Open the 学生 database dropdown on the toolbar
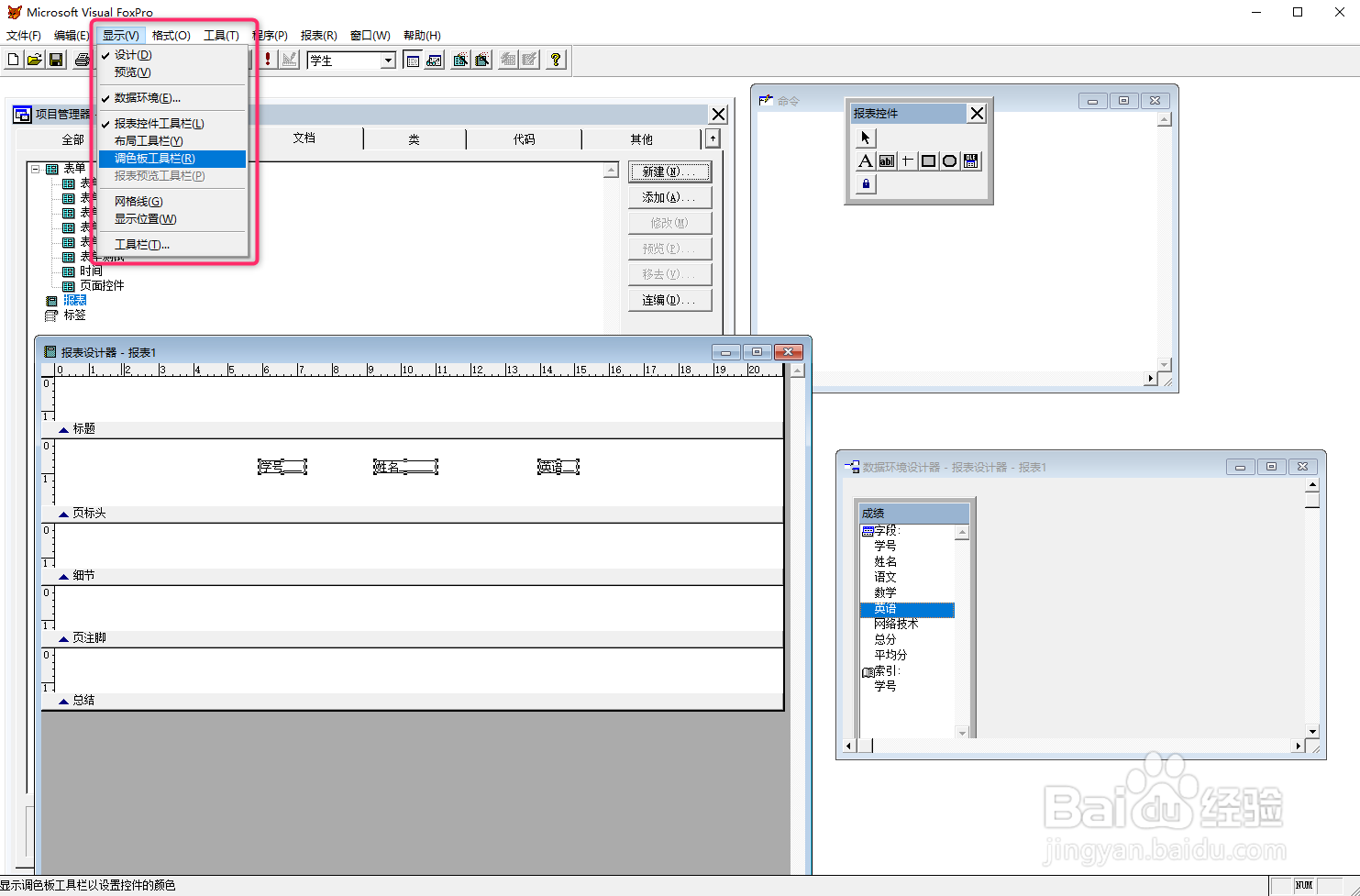The width and height of the screenshot is (1360, 896). (388, 59)
